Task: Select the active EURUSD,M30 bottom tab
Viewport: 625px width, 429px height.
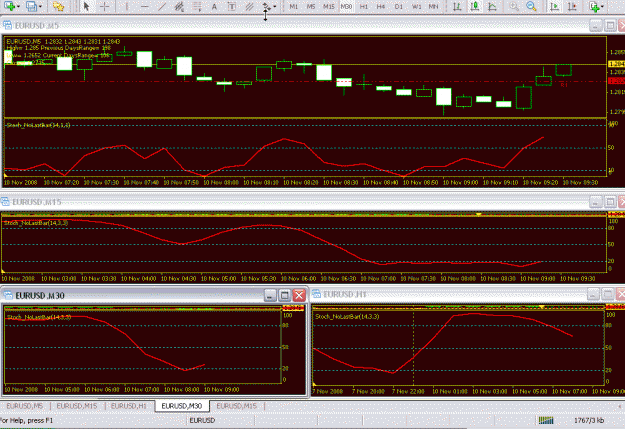Action: 182,406
